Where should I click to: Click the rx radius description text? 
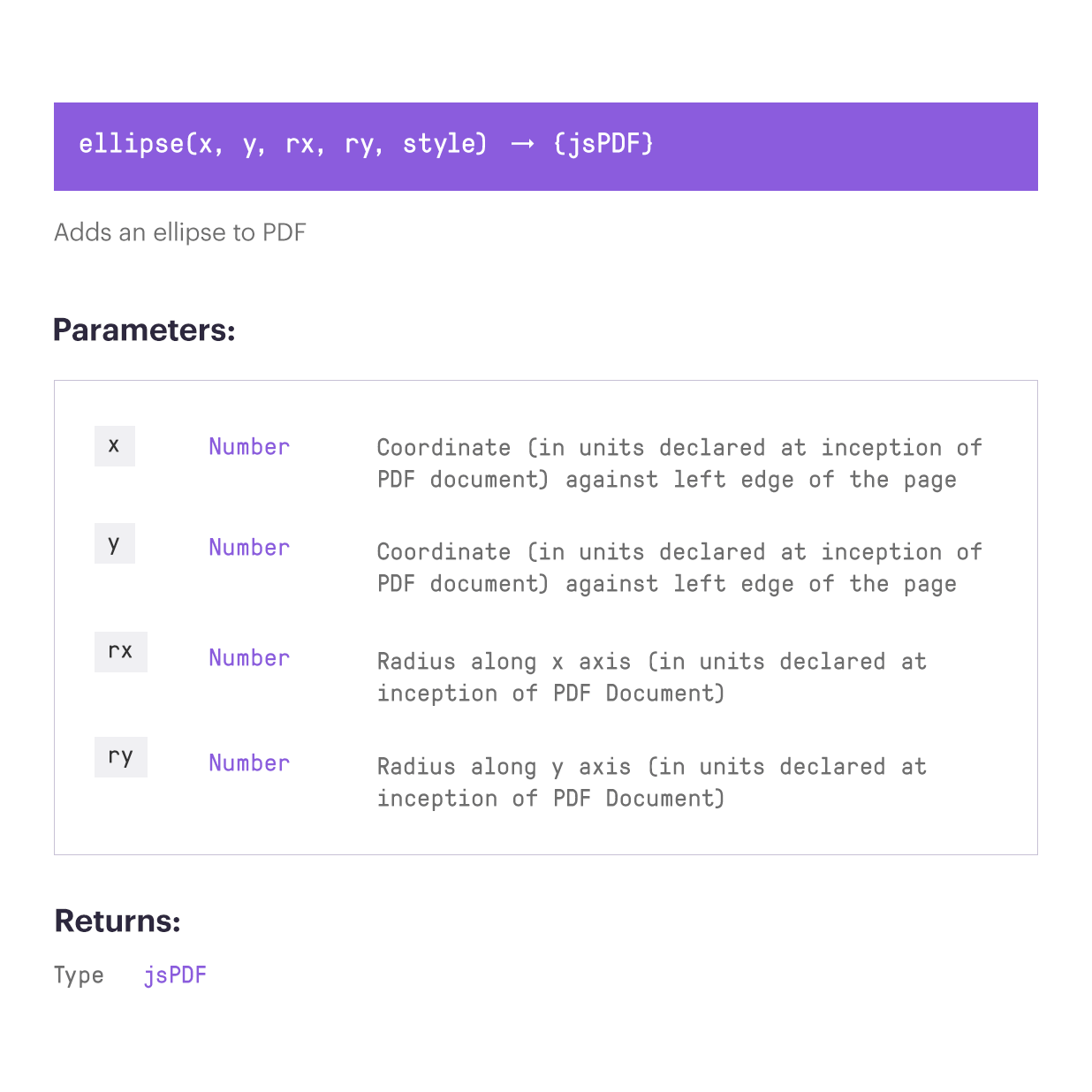[652, 678]
